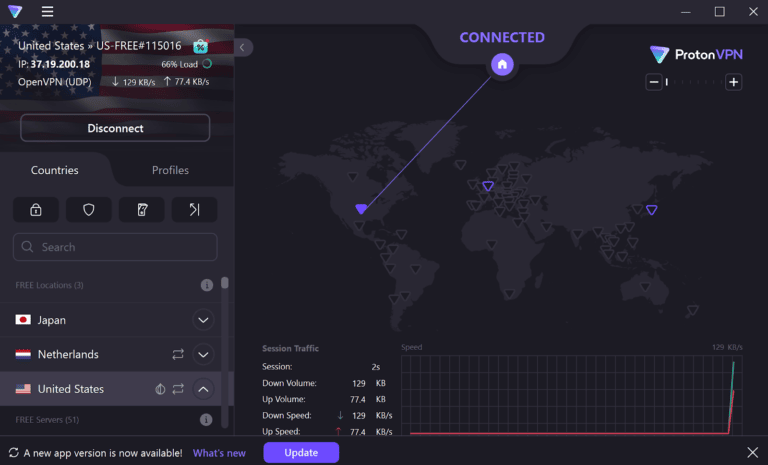Screen dimensions: 768x465
Task: Click the connected US map marker
Action: click(x=361, y=209)
